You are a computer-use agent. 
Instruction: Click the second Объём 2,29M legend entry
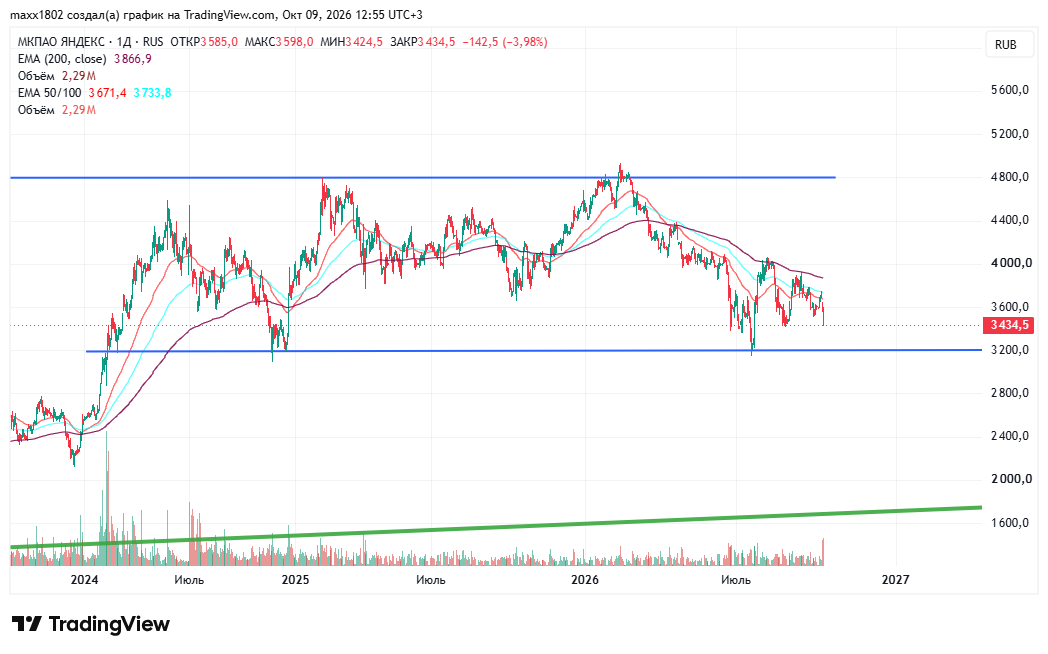(x=57, y=110)
